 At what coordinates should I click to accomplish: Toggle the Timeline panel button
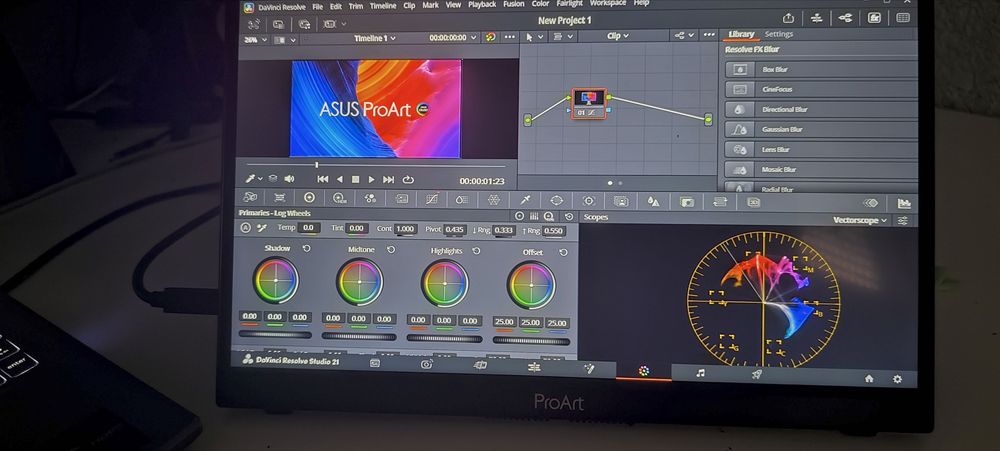(x=817, y=18)
